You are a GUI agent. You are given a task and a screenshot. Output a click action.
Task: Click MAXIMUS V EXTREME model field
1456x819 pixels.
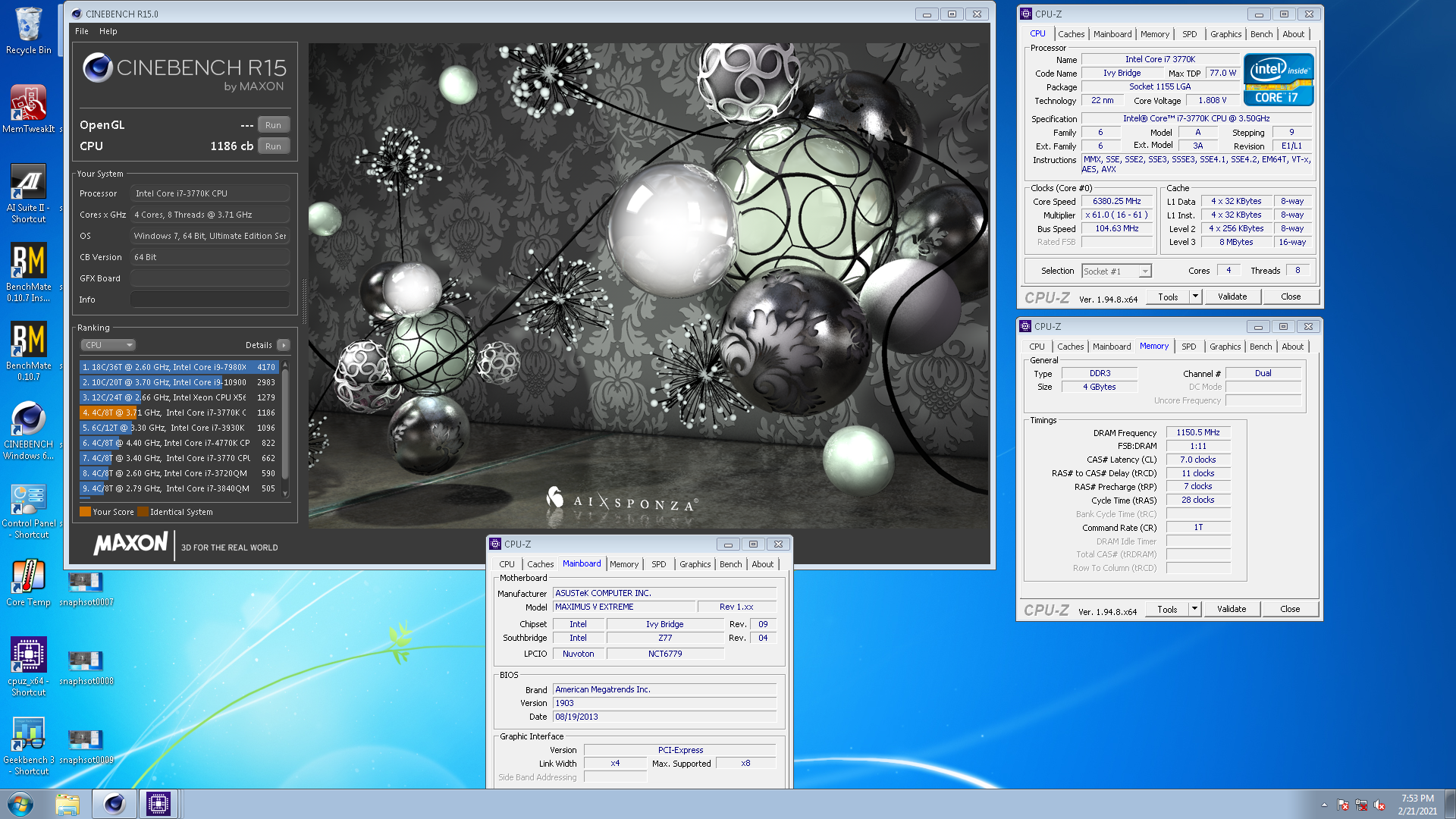point(624,607)
